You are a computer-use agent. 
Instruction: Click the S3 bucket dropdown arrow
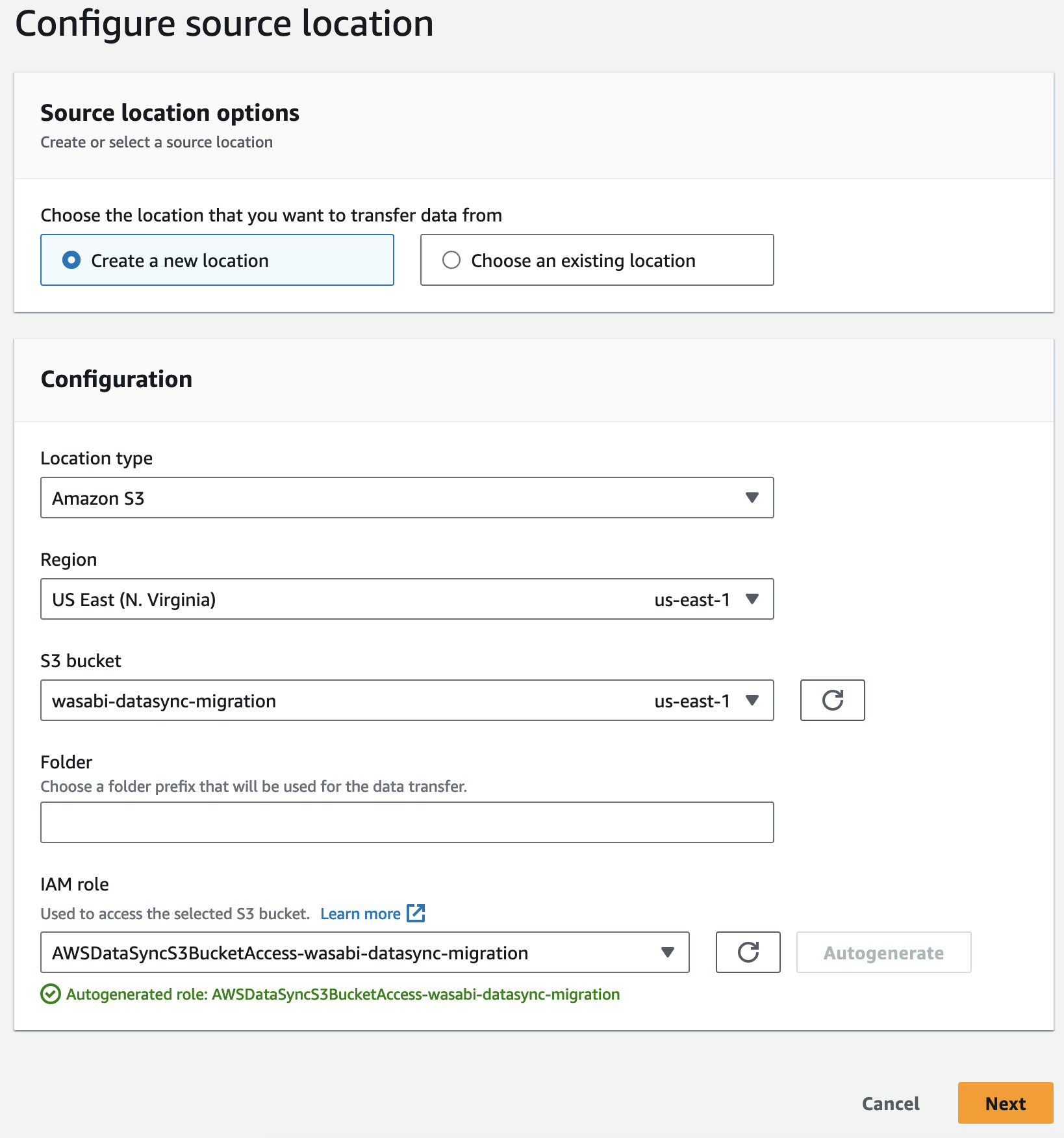coord(752,700)
